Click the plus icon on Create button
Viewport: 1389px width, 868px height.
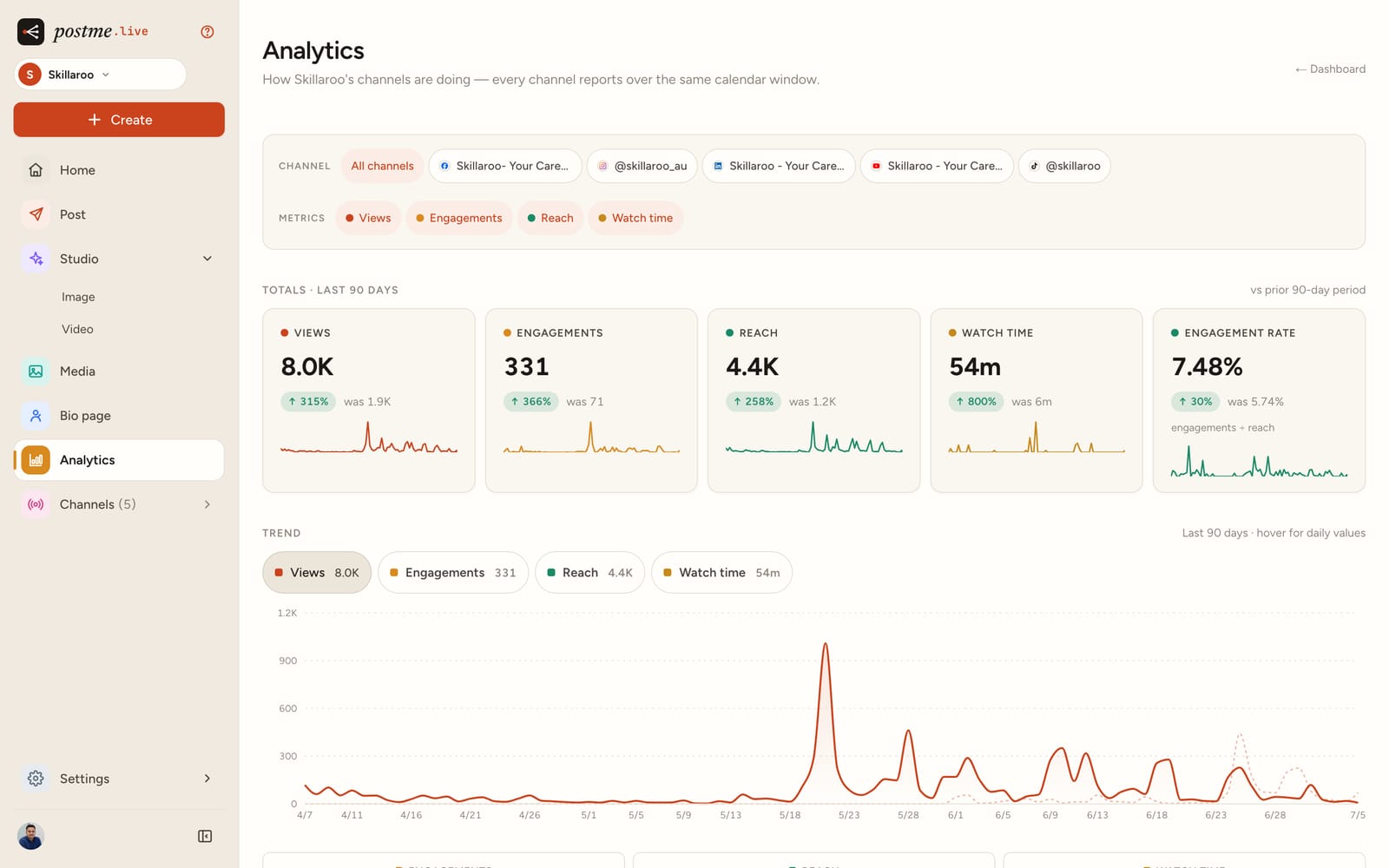coord(95,120)
